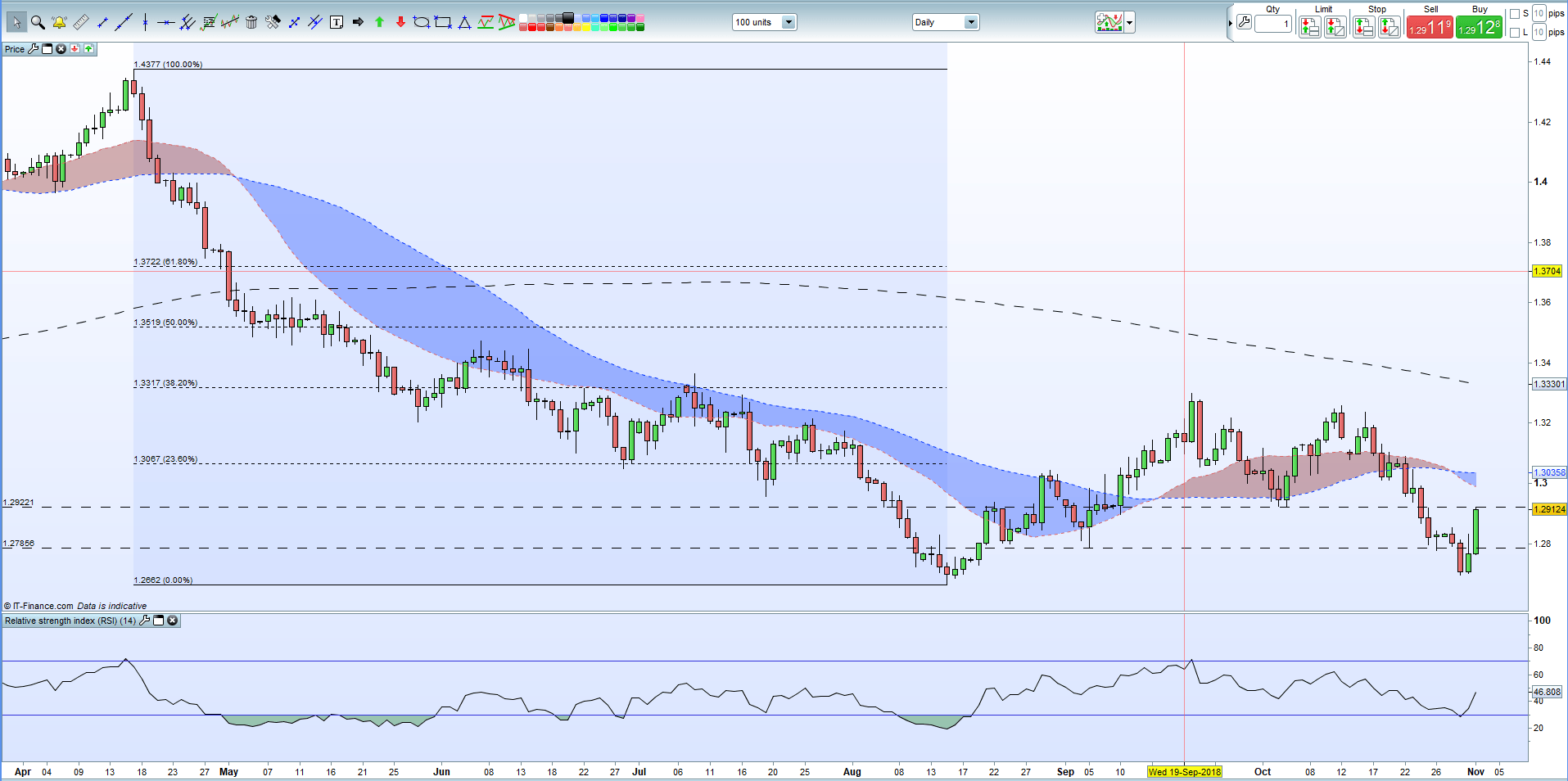This screenshot has width=1568, height=781.
Task: Focus the S pips value field
Action: pyautogui.click(x=1539, y=13)
